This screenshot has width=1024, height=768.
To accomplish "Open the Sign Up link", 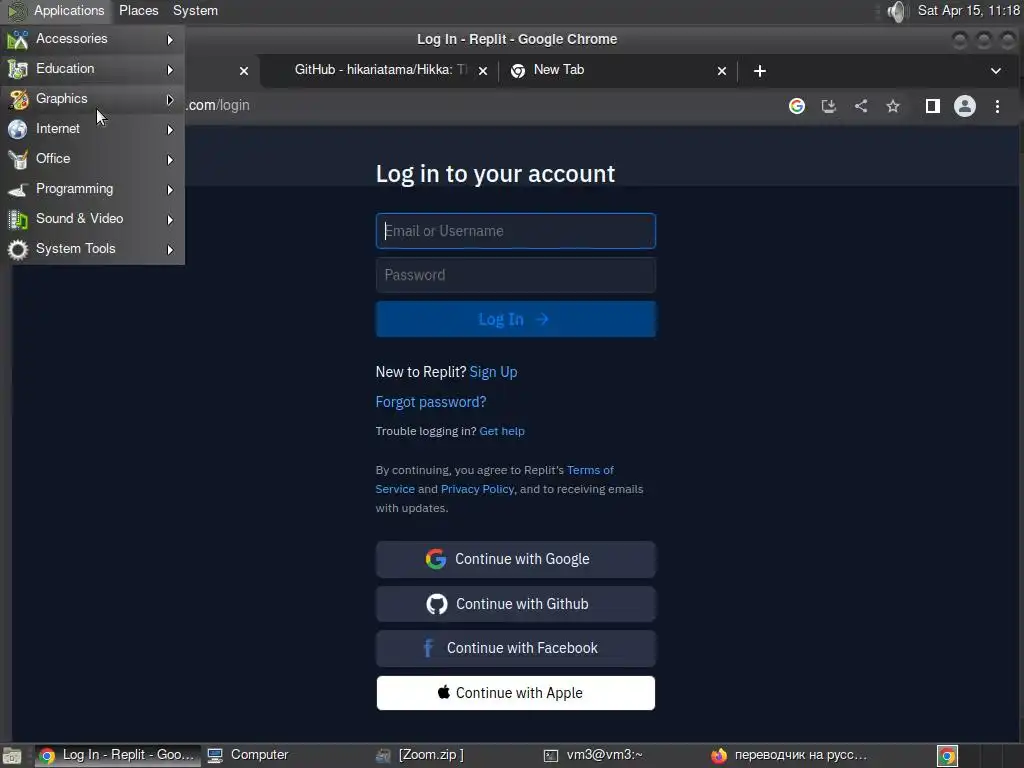I will pyautogui.click(x=493, y=372).
